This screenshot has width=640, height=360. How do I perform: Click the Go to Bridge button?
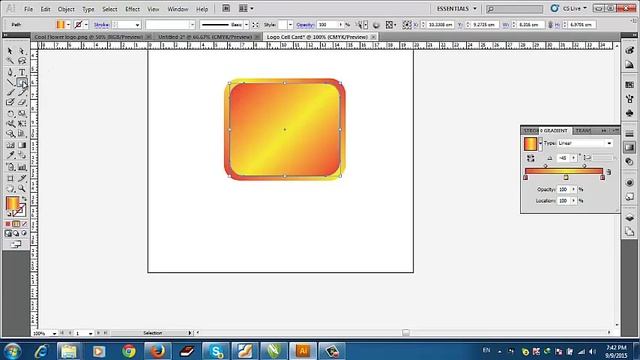[x=226, y=8]
